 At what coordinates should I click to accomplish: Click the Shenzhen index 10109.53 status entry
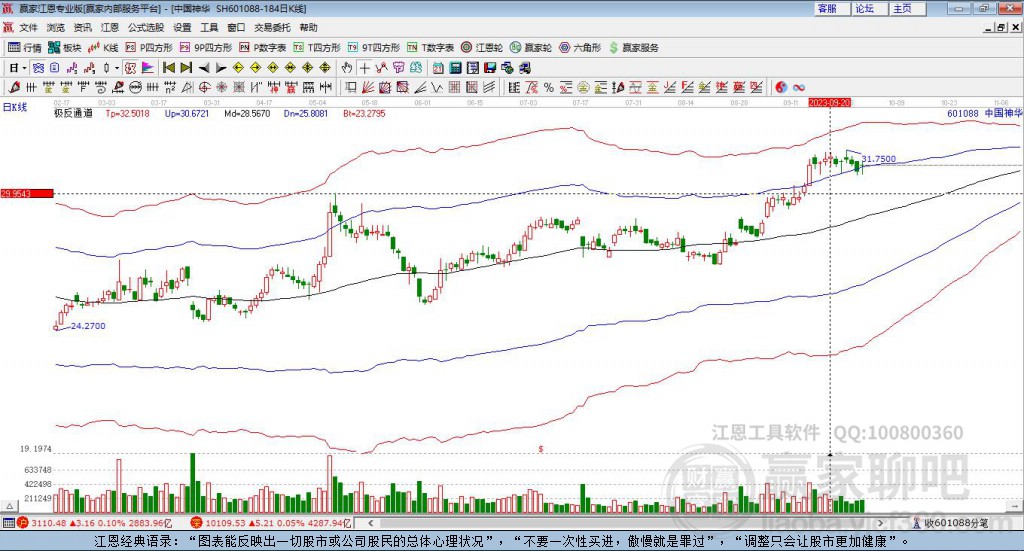tap(271, 523)
